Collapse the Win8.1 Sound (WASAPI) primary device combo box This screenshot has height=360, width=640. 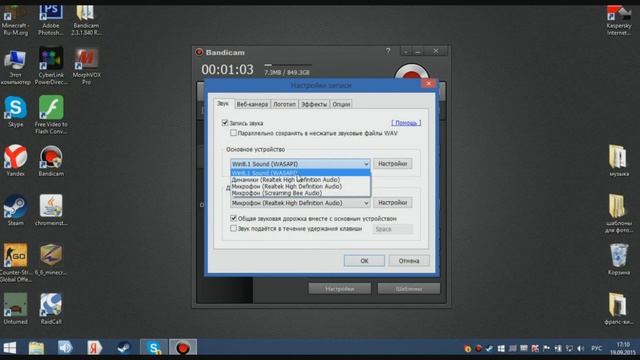pyautogui.click(x=300, y=164)
